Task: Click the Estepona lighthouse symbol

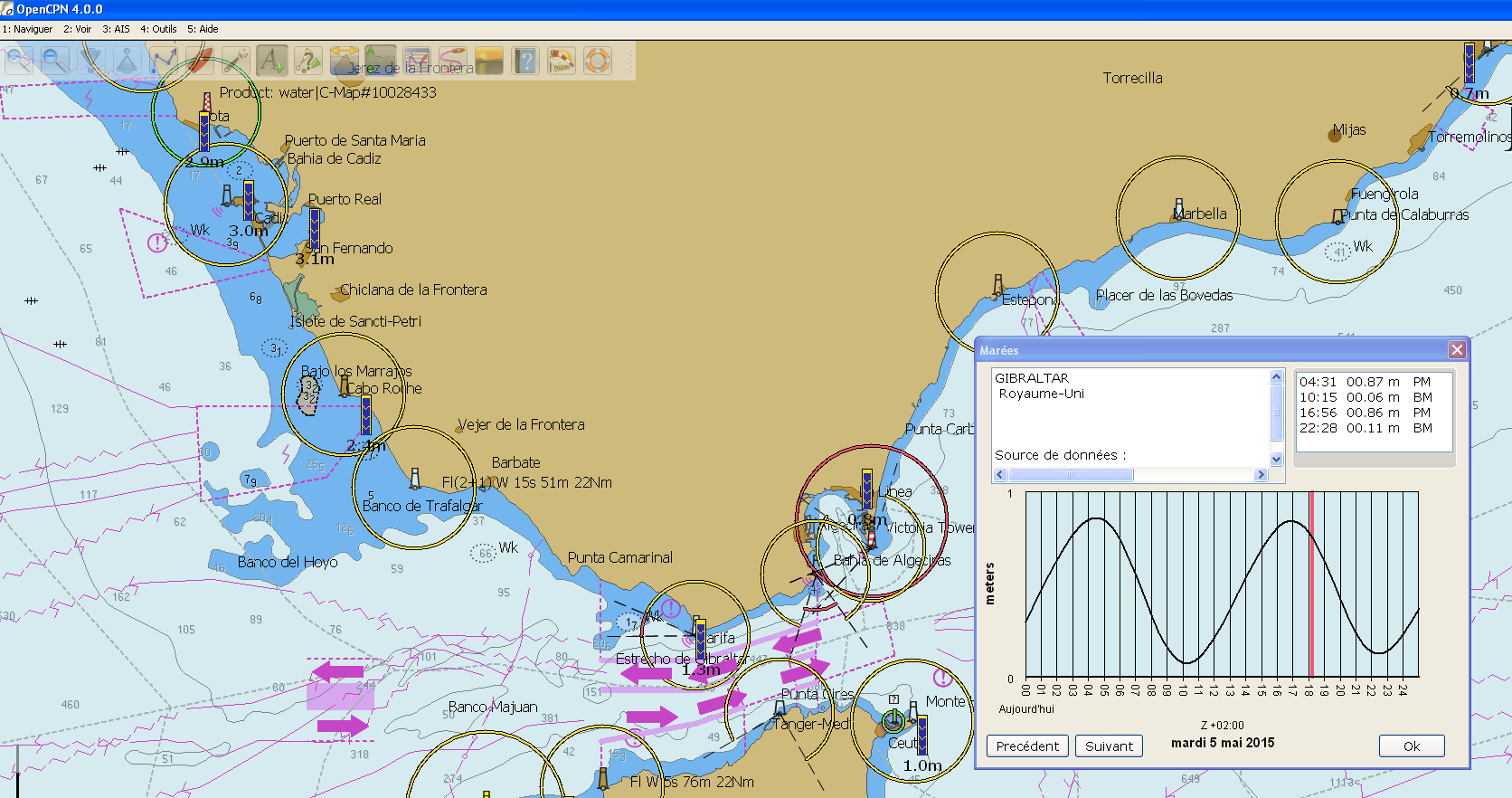Action: pyautogui.click(x=997, y=286)
